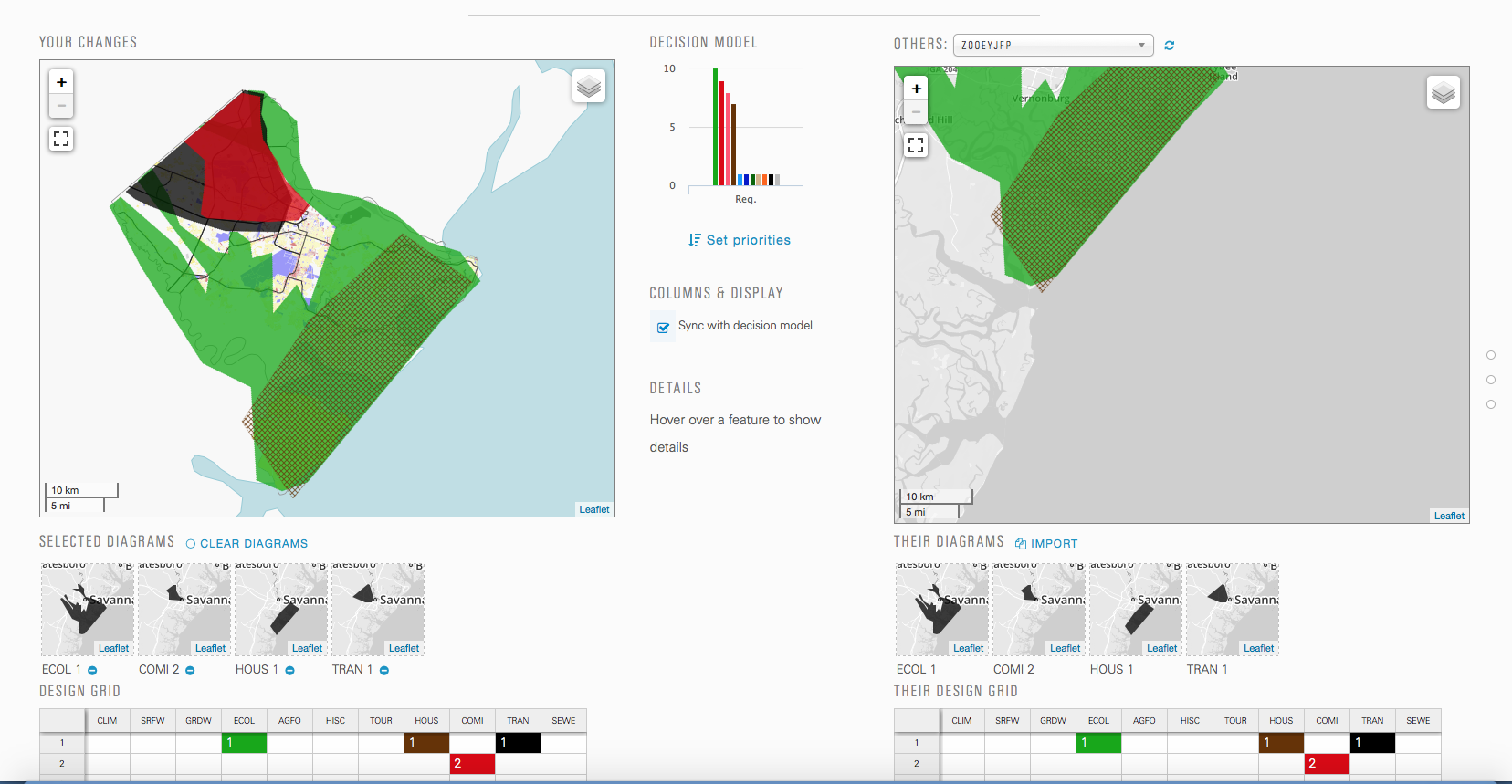
Task: Click TRAN column header in Their Design Grid
Action: pyautogui.click(x=1372, y=721)
